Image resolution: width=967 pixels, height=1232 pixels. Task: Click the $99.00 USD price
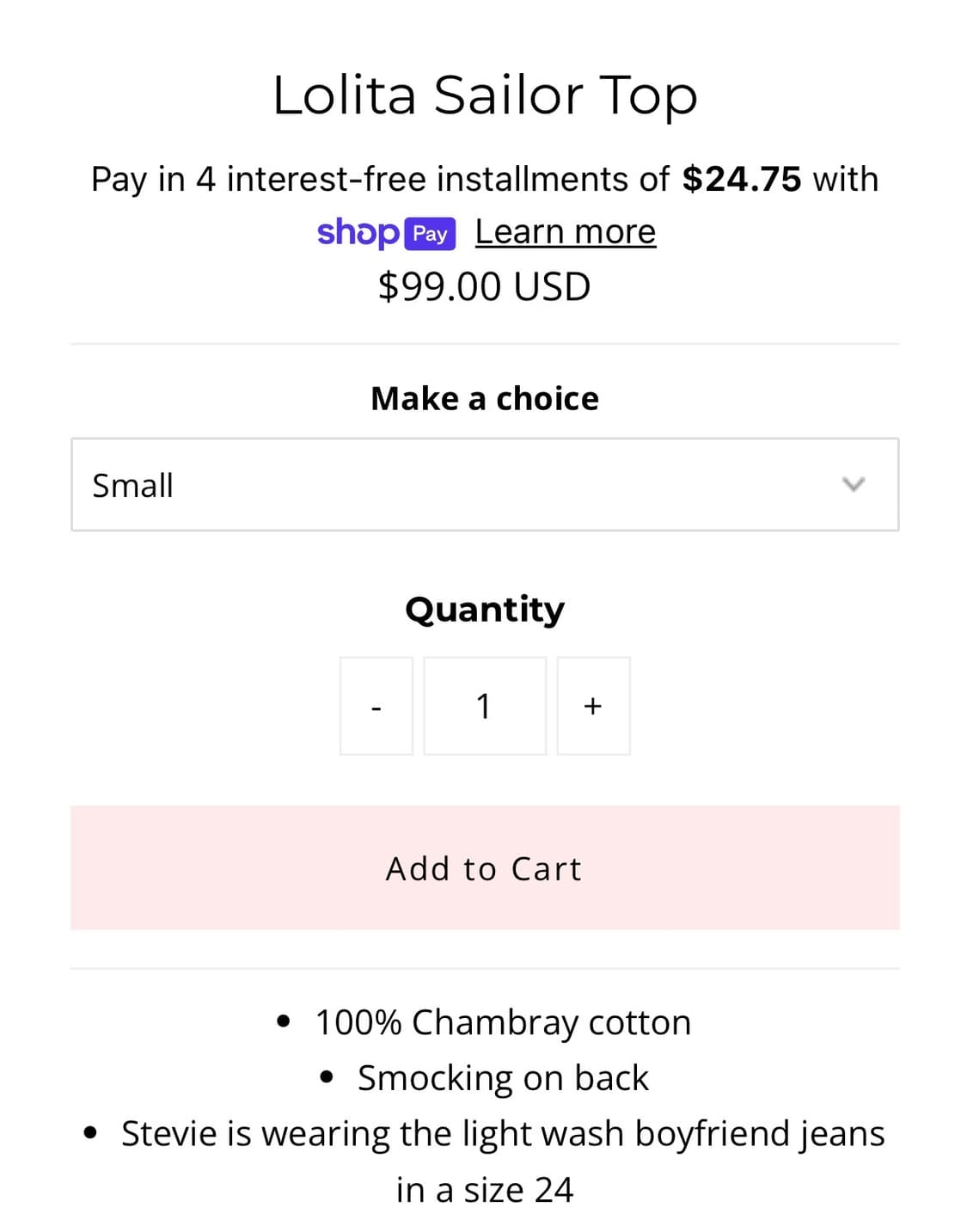tap(484, 287)
